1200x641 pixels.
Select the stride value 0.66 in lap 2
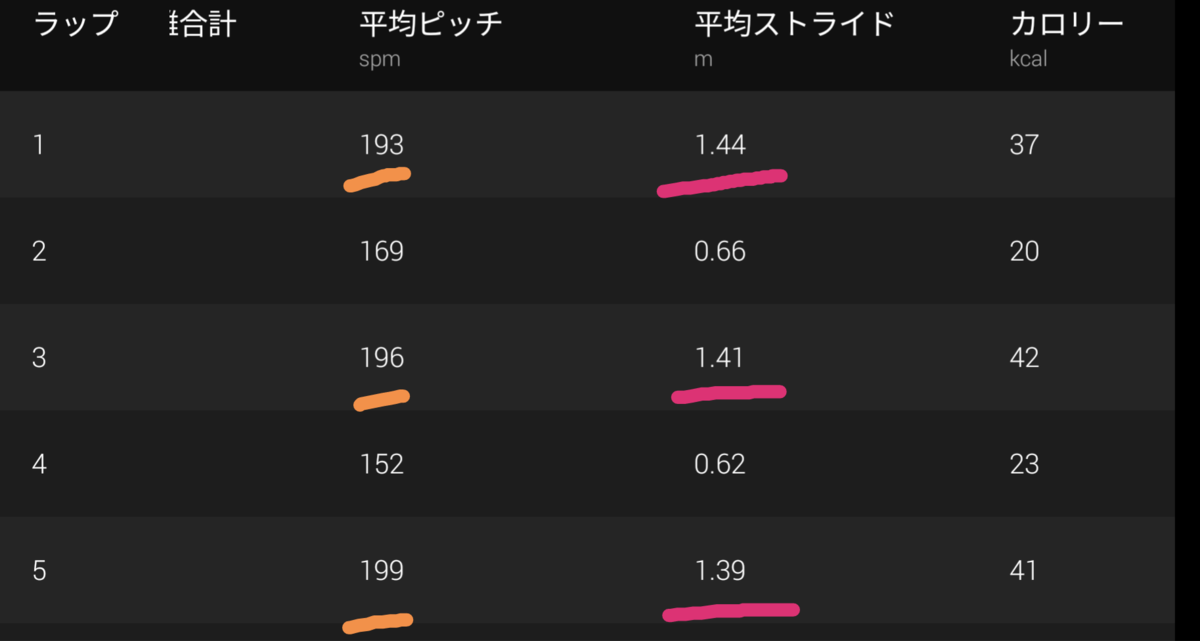[722, 251]
